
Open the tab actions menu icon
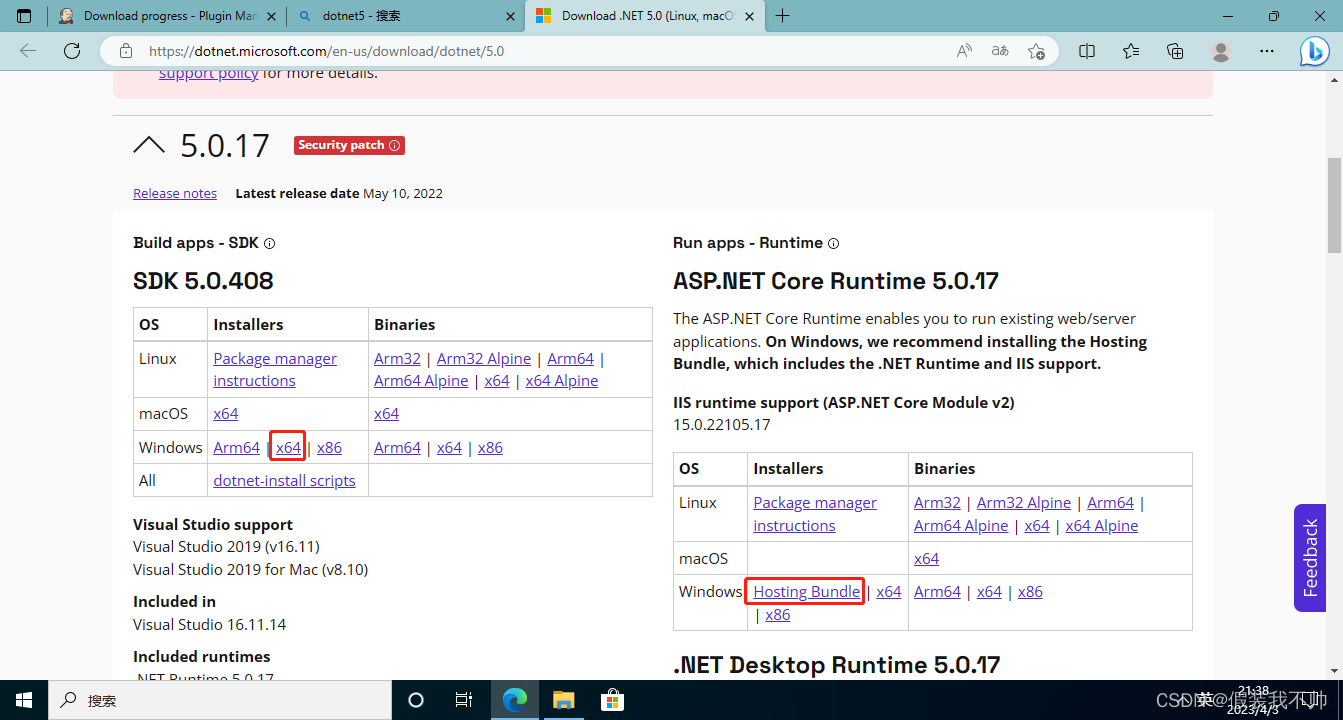tap(24, 16)
